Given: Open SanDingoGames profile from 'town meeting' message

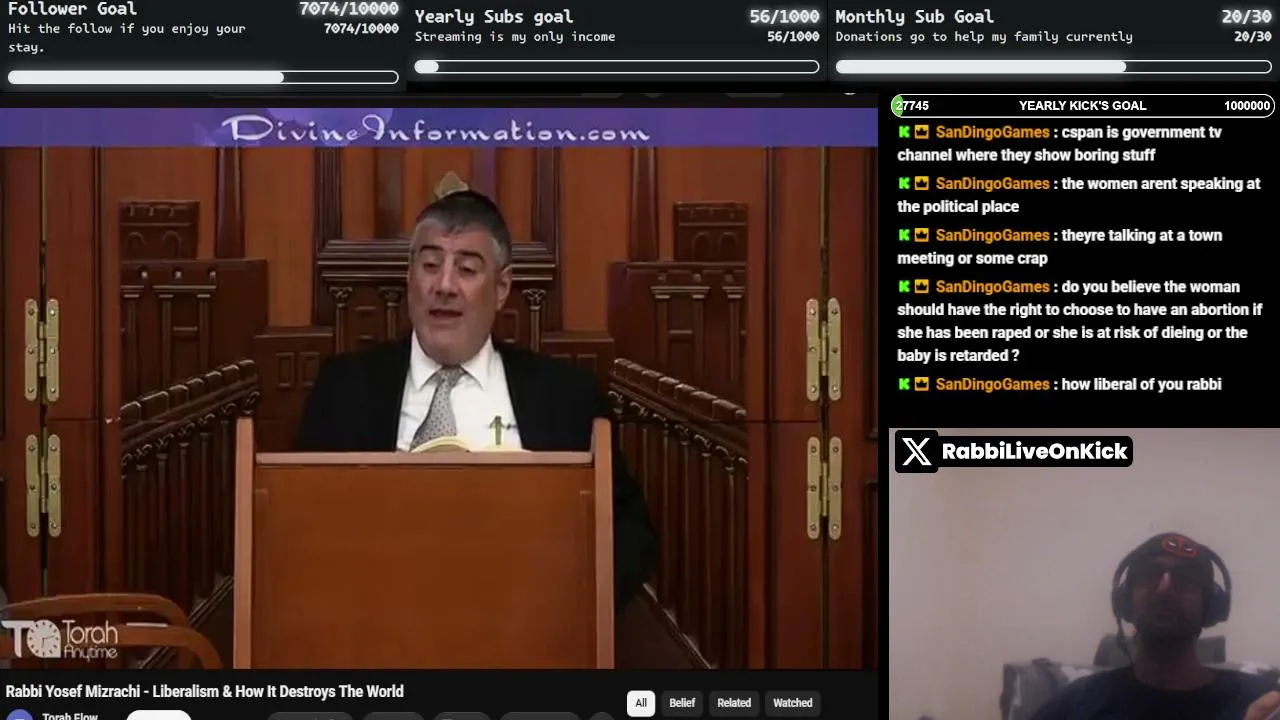Looking at the screenshot, I should [x=992, y=236].
